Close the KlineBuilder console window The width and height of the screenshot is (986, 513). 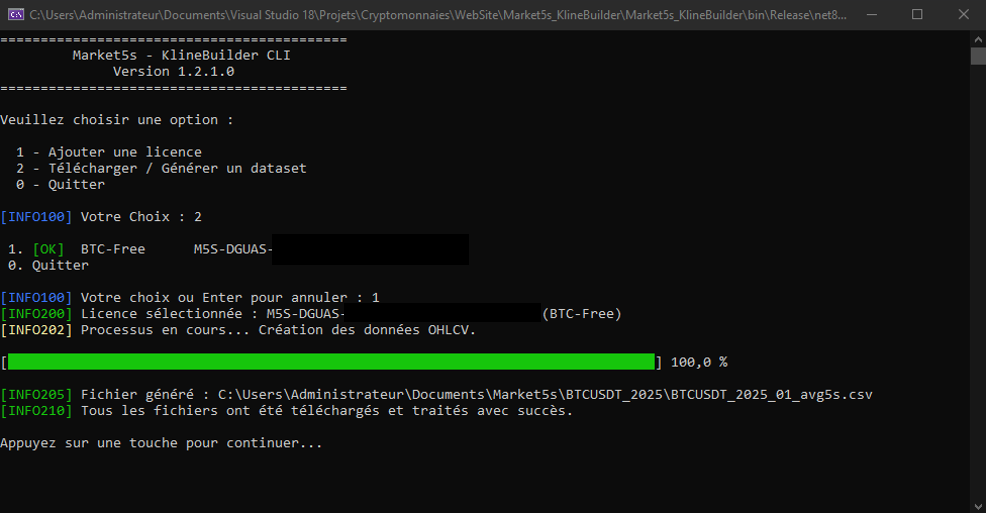point(962,14)
